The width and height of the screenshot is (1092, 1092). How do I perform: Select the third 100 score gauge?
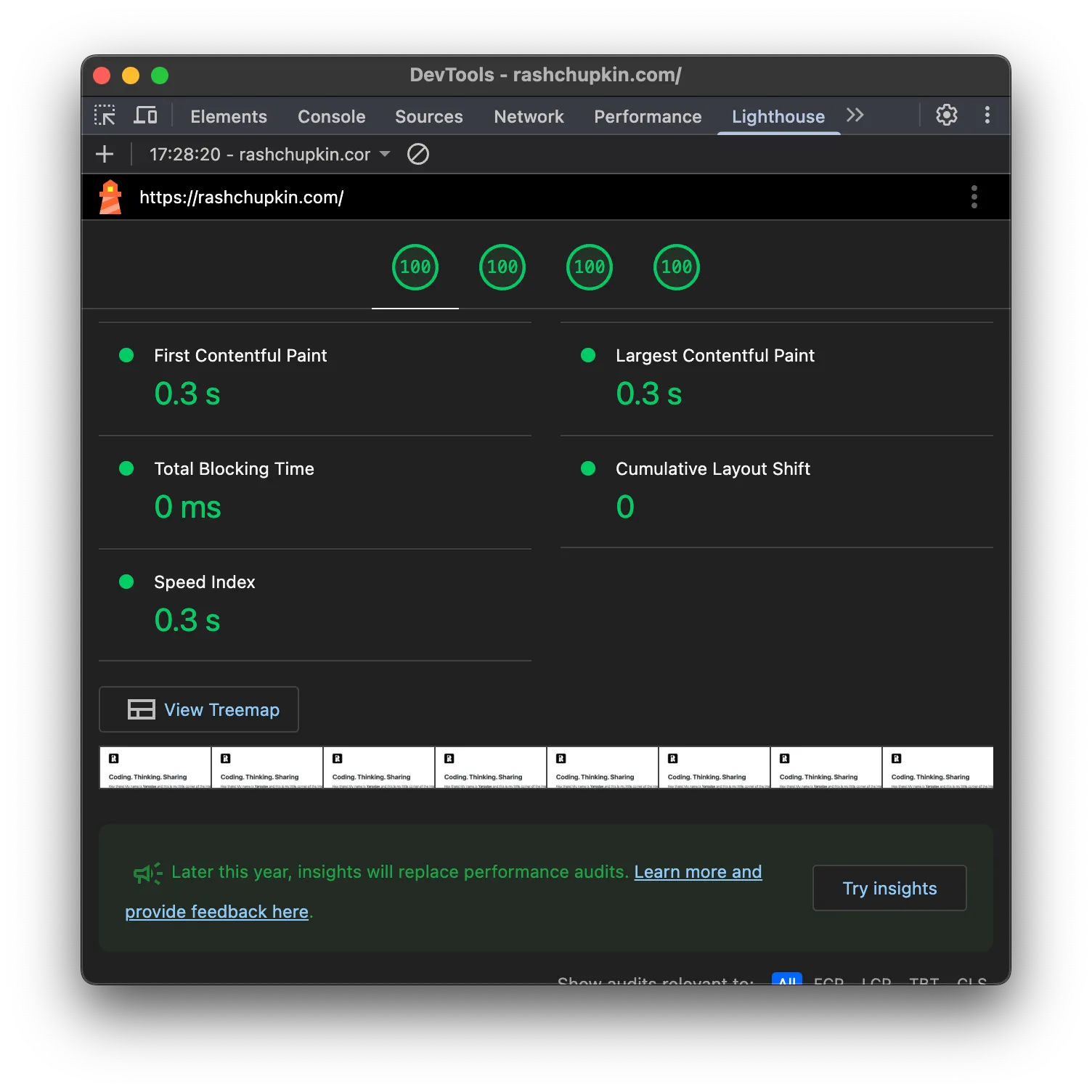(x=590, y=267)
